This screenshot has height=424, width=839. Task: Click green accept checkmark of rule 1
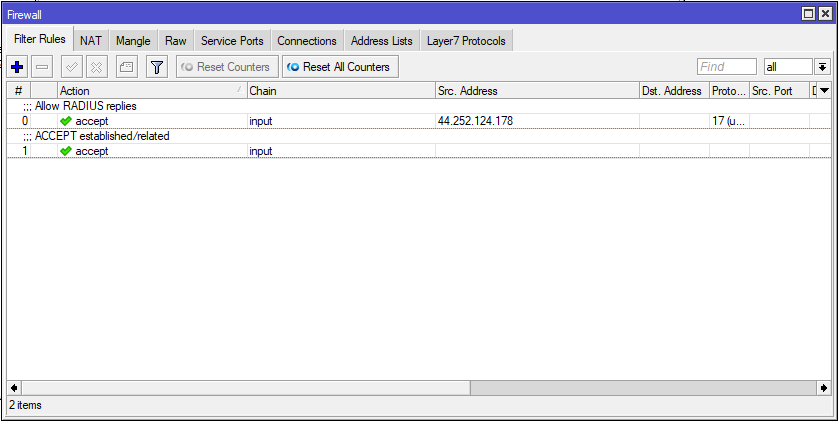[x=66, y=151]
